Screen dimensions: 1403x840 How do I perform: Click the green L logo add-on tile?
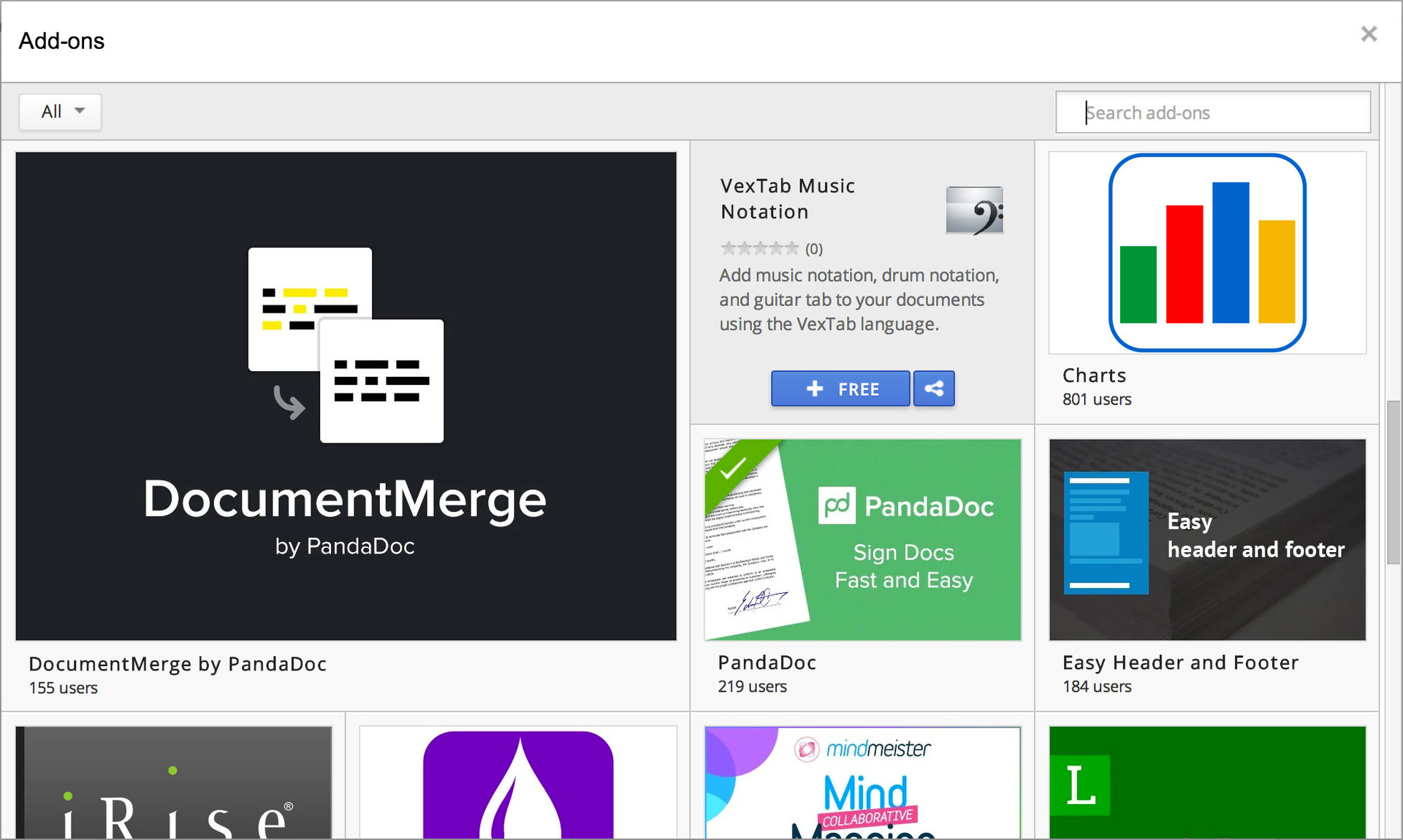click(1207, 783)
